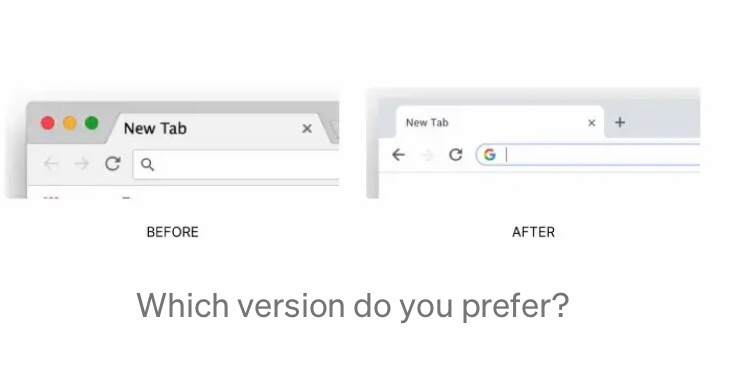
Task: Click the Google G logo in the omnibox
Action: point(489,154)
